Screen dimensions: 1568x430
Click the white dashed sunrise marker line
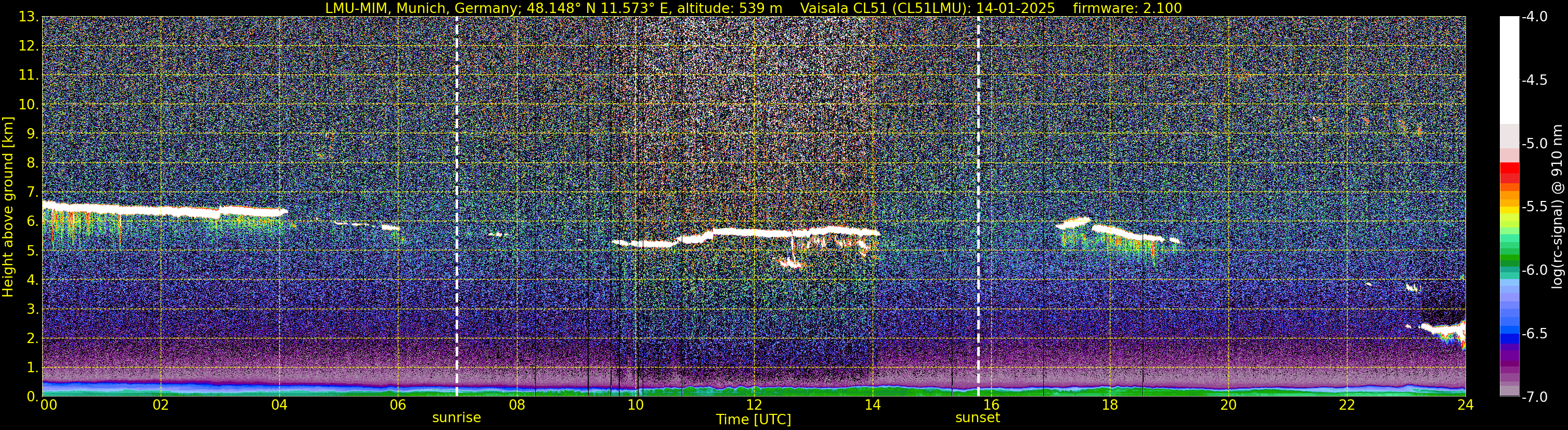coord(457,207)
